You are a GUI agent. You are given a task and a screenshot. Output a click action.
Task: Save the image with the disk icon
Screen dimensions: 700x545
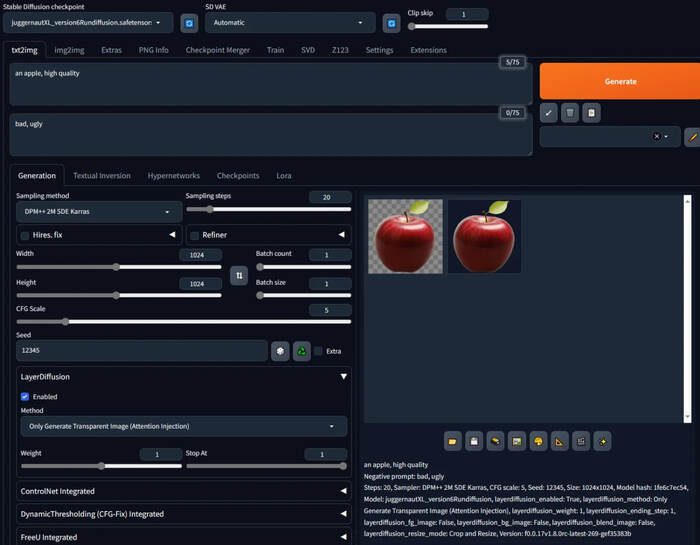(x=474, y=441)
